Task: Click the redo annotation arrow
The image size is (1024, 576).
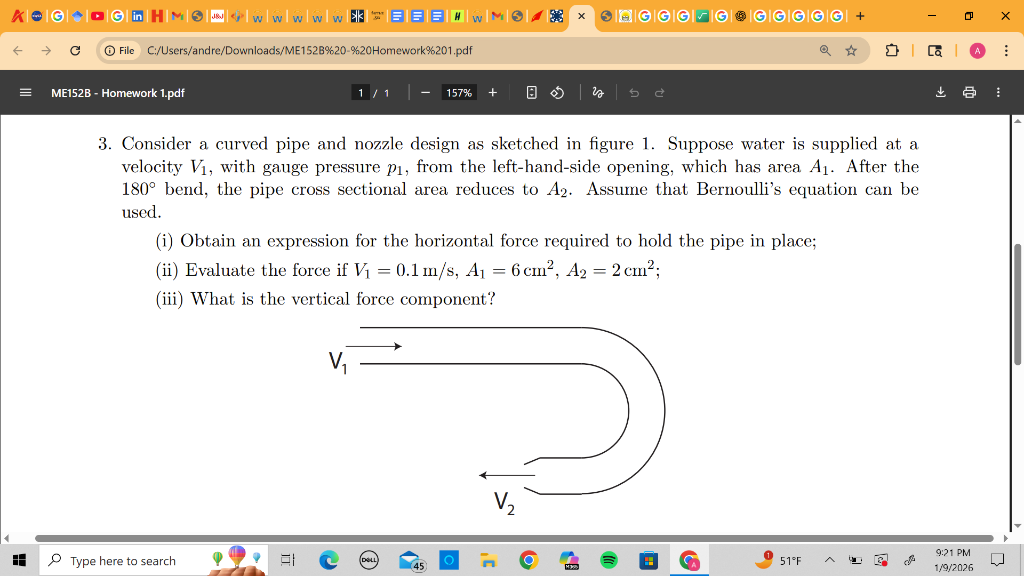Action: [x=660, y=93]
